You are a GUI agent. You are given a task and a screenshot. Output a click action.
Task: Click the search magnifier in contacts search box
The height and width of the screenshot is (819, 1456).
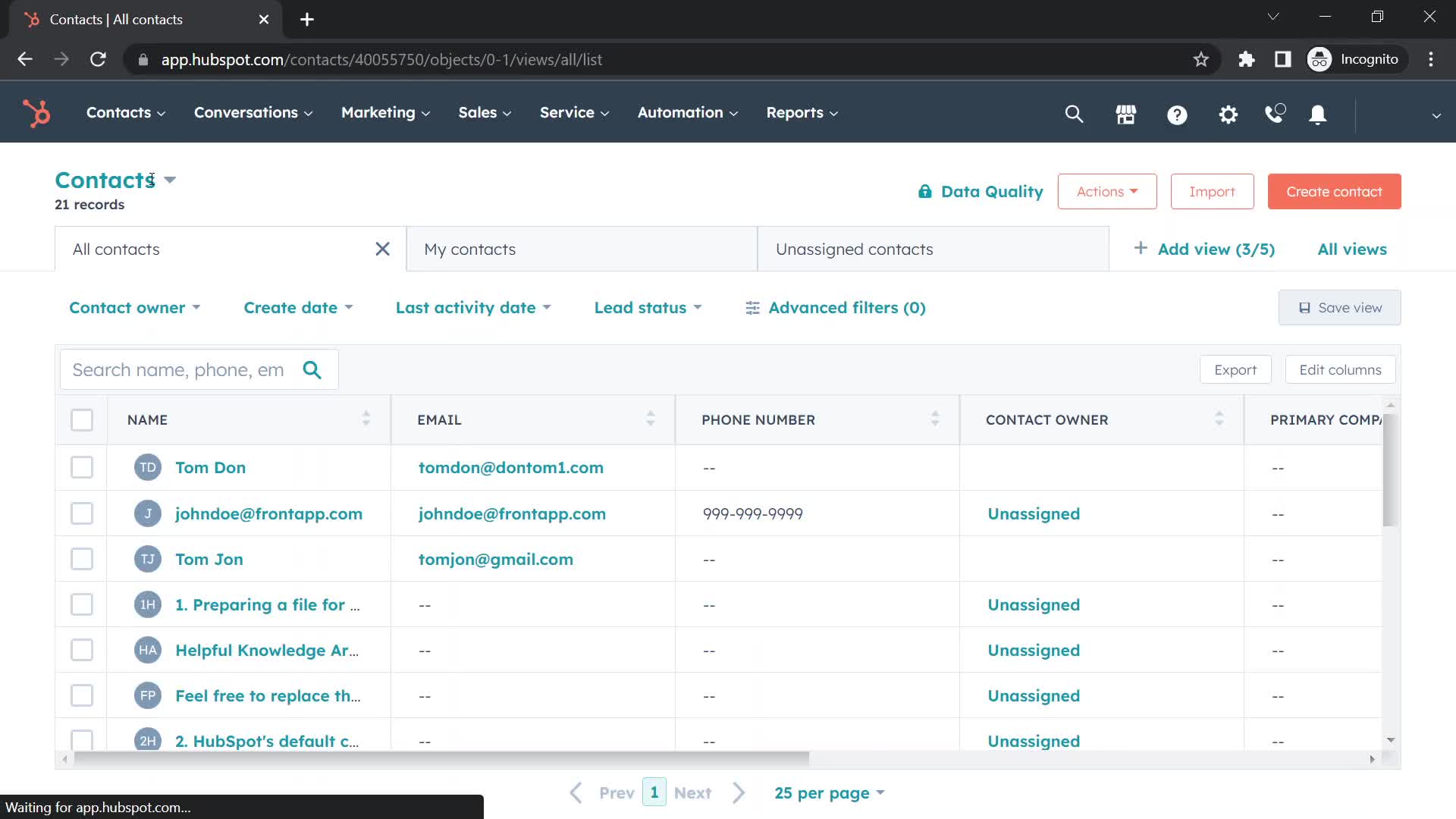pos(312,370)
